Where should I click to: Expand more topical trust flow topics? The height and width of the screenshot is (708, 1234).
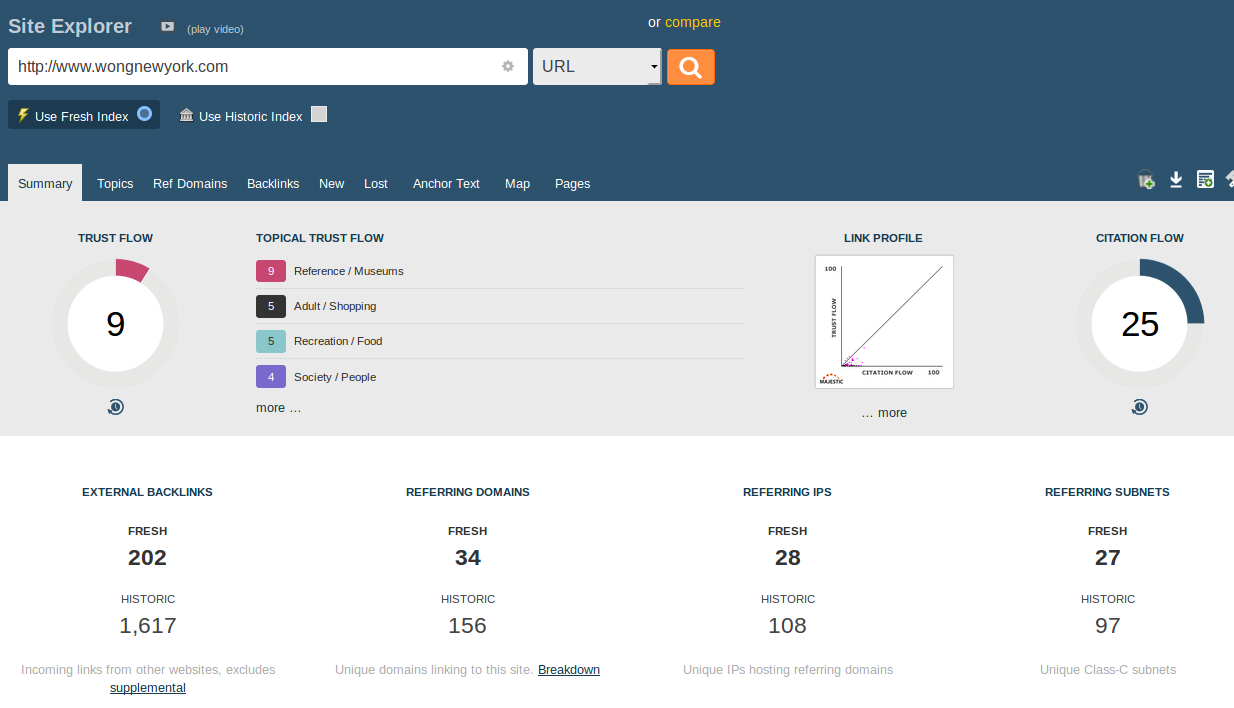tap(278, 408)
